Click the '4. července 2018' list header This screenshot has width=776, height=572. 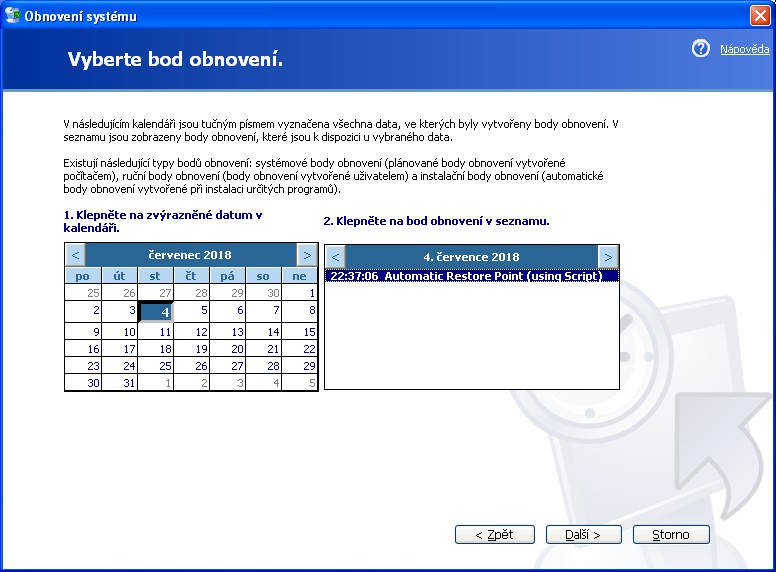(472, 257)
